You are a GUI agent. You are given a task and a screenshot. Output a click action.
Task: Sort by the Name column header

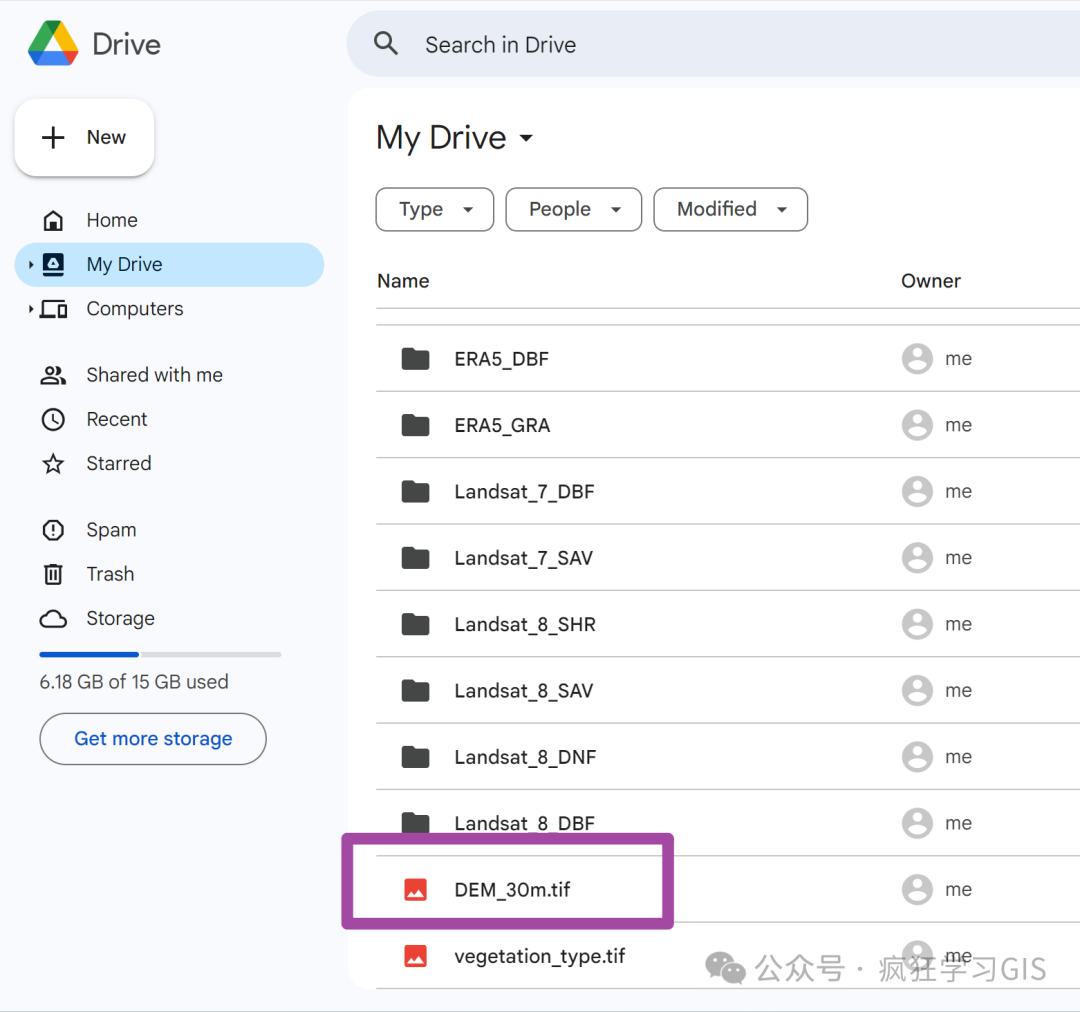pos(403,281)
